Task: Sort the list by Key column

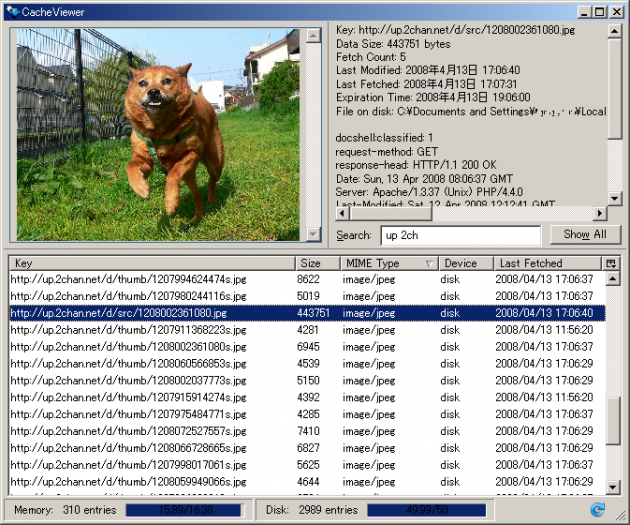Action: (150, 263)
